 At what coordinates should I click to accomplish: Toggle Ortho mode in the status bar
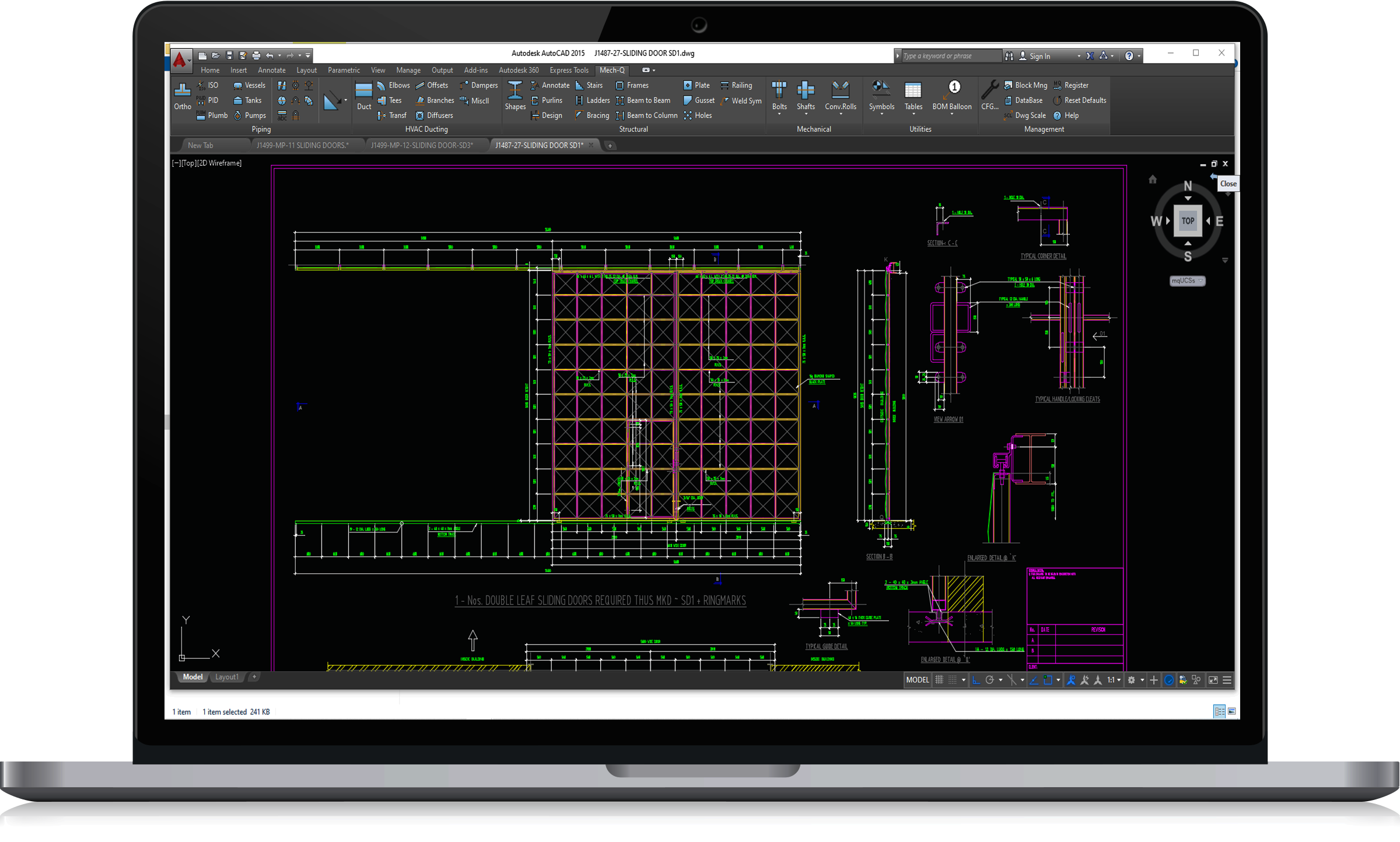coord(976,680)
